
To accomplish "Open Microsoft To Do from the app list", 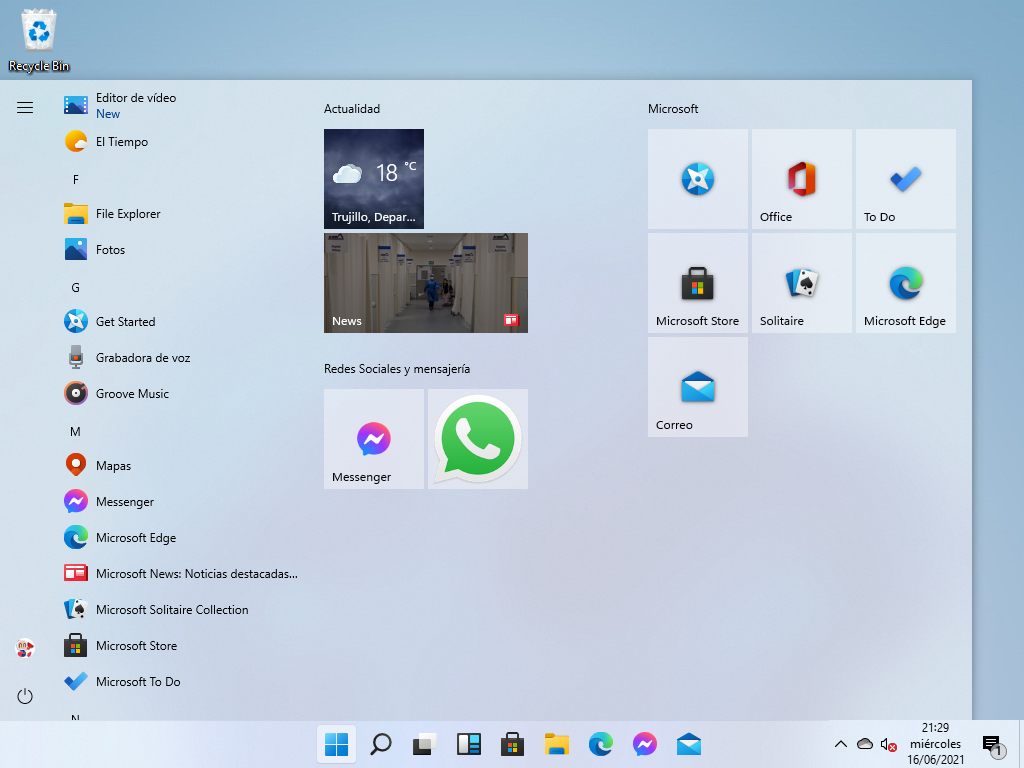I will (181, 681).
